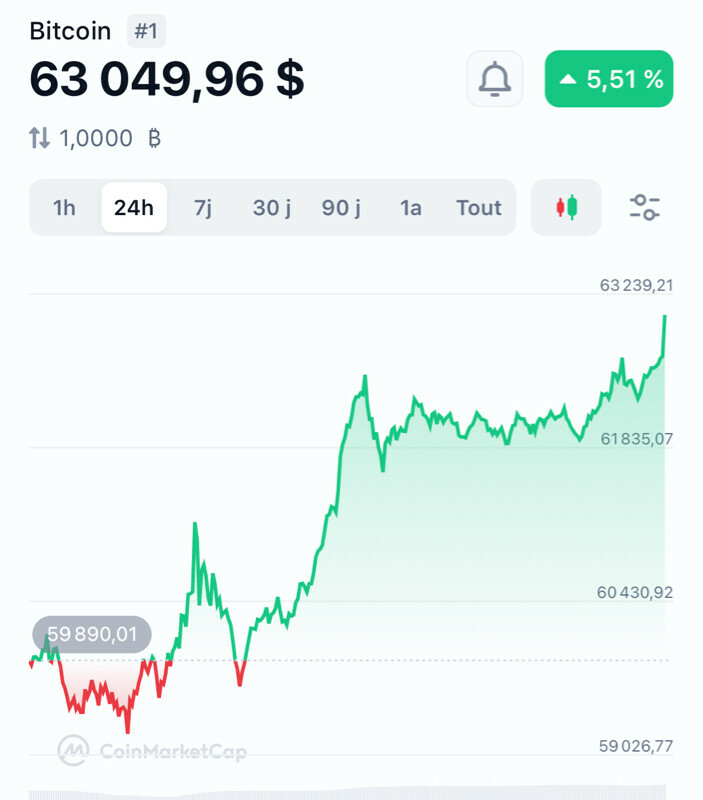Tap the Bitcoin ₿ symbol
This screenshot has height=800, width=703.
(x=154, y=138)
